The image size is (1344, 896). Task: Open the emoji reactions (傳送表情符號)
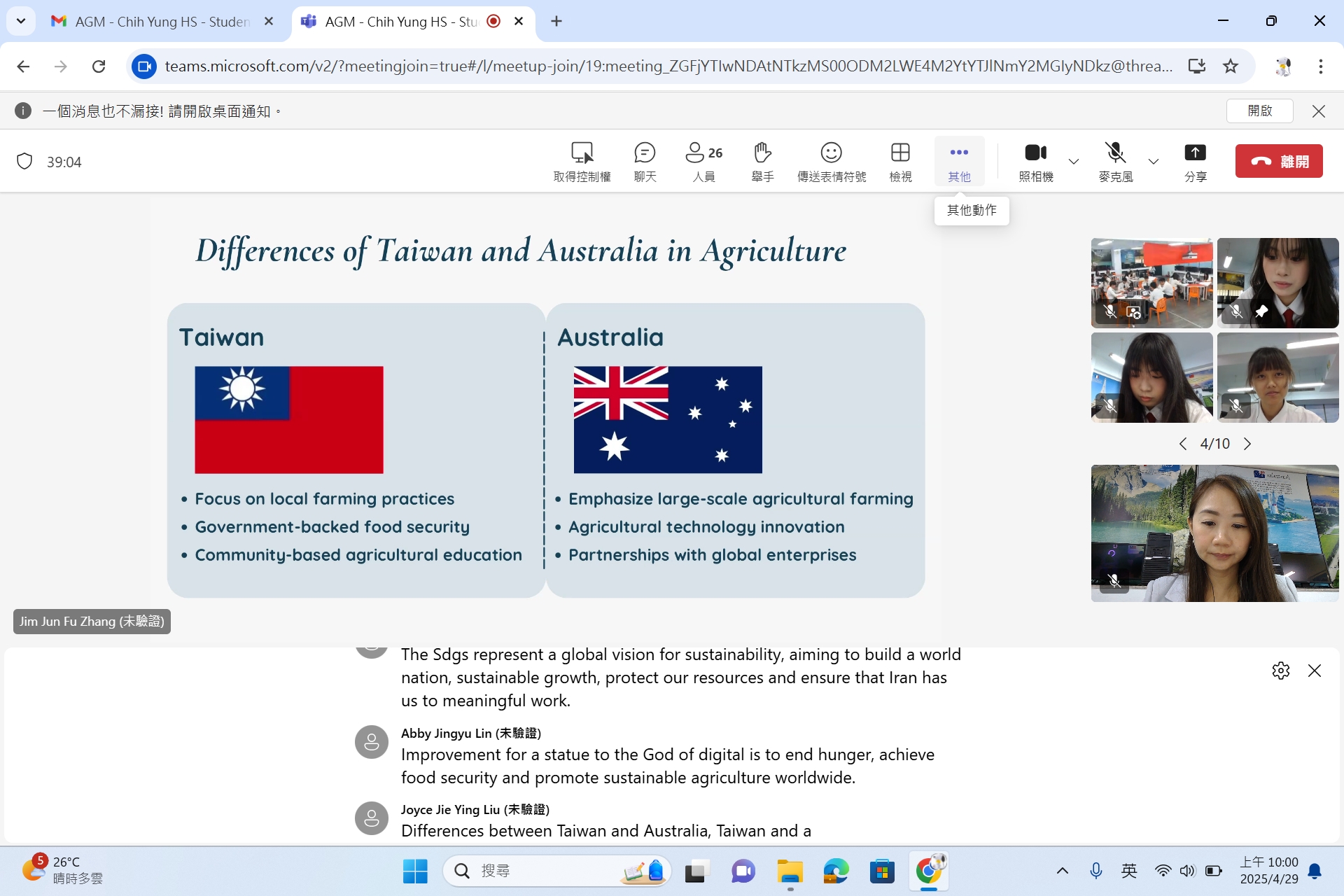pos(831,162)
